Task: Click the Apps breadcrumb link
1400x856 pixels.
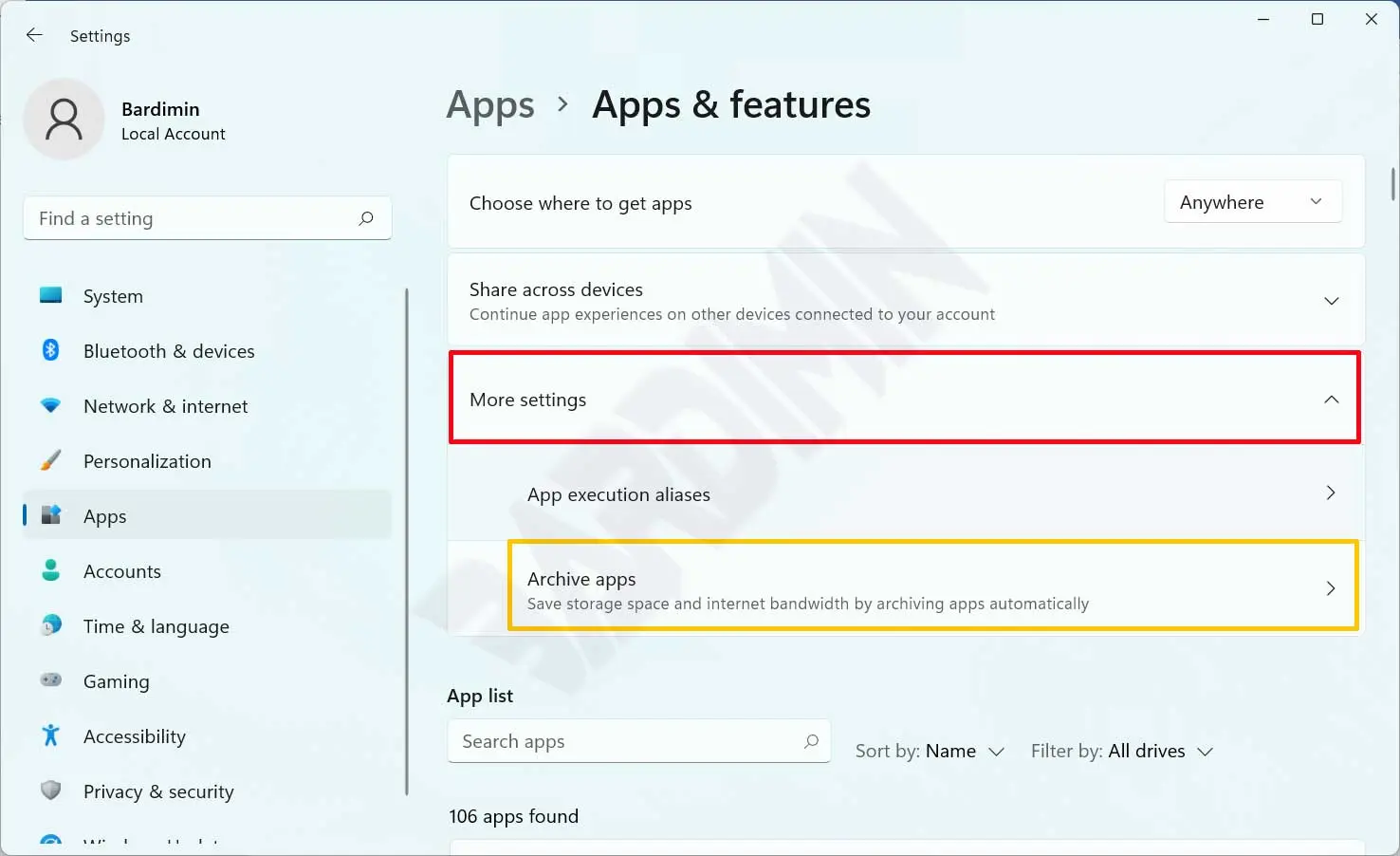Action: point(490,104)
